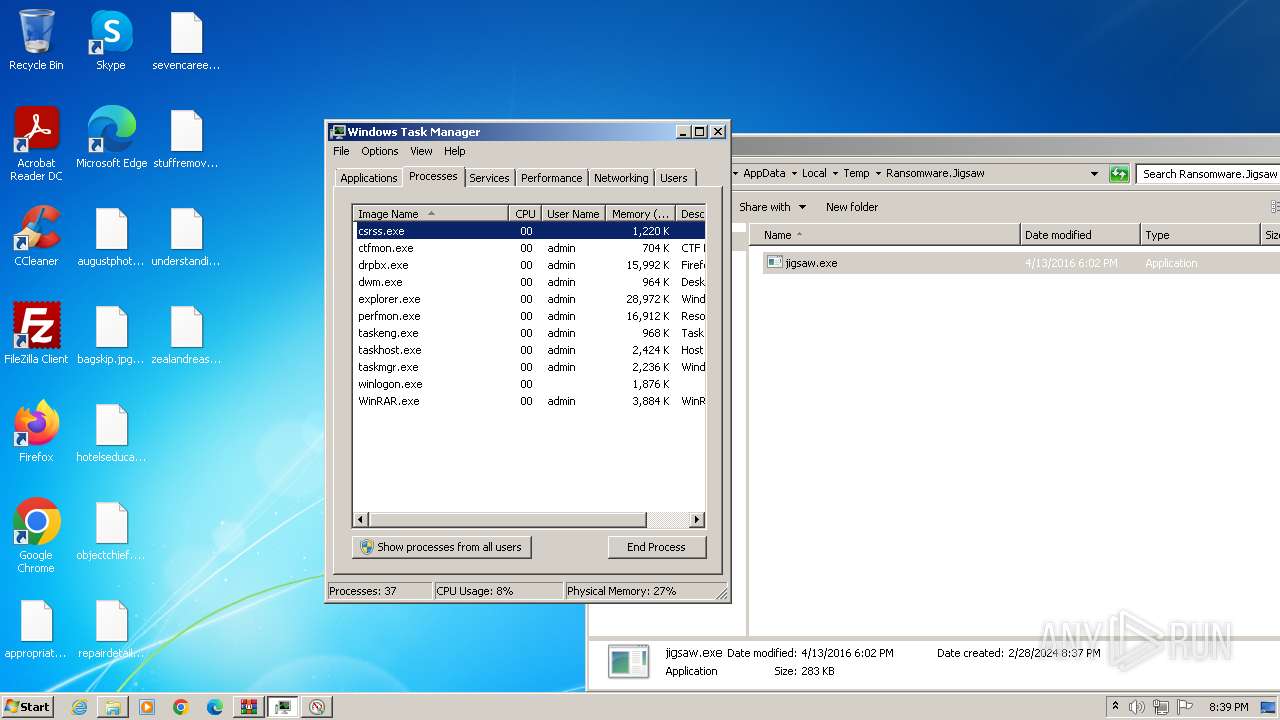The image size is (1280, 720).
Task: Show hidden system tray icons
Action: [1115, 707]
